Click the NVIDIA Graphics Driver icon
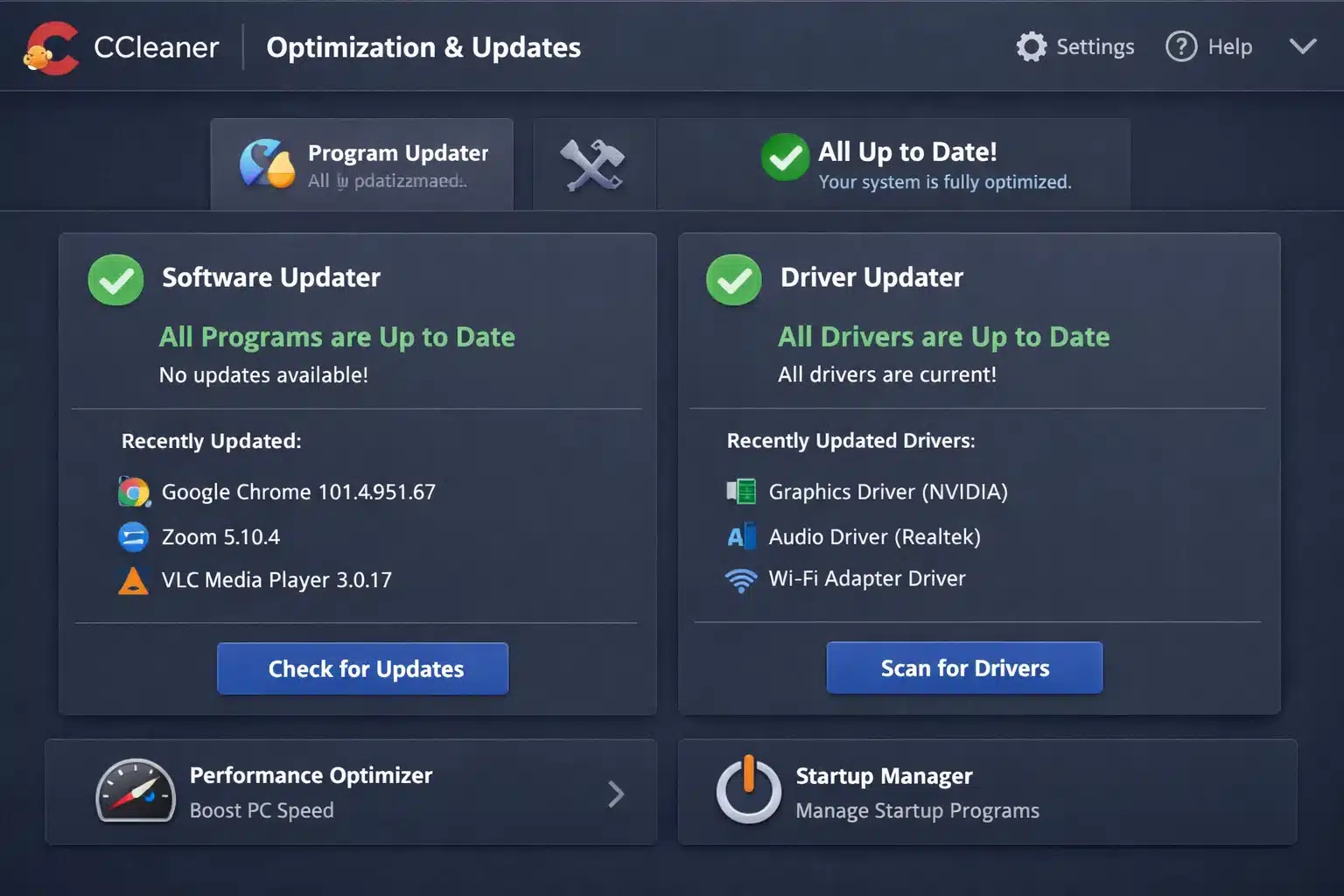The width and height of the screenshot is (1344, 896). 742,491
